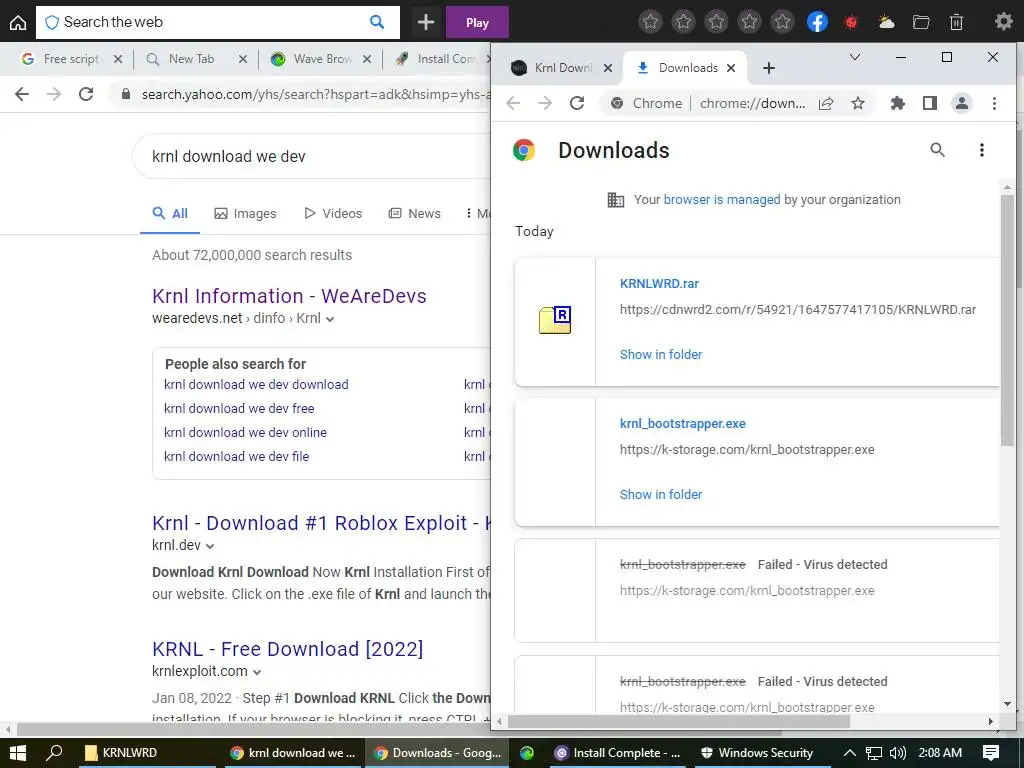The width and height of the screenshot is (1024, 768).
Task: Close the New Tab tab
Action: click(x=242, y=59)
